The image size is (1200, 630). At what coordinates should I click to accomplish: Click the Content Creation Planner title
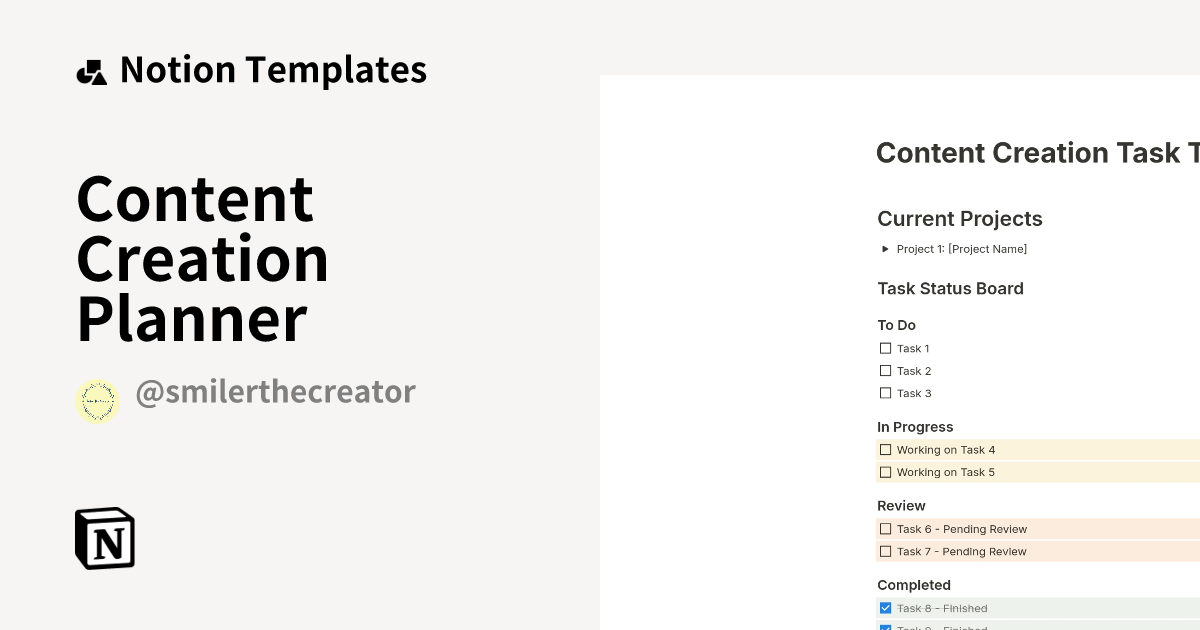tap(200, 258)
